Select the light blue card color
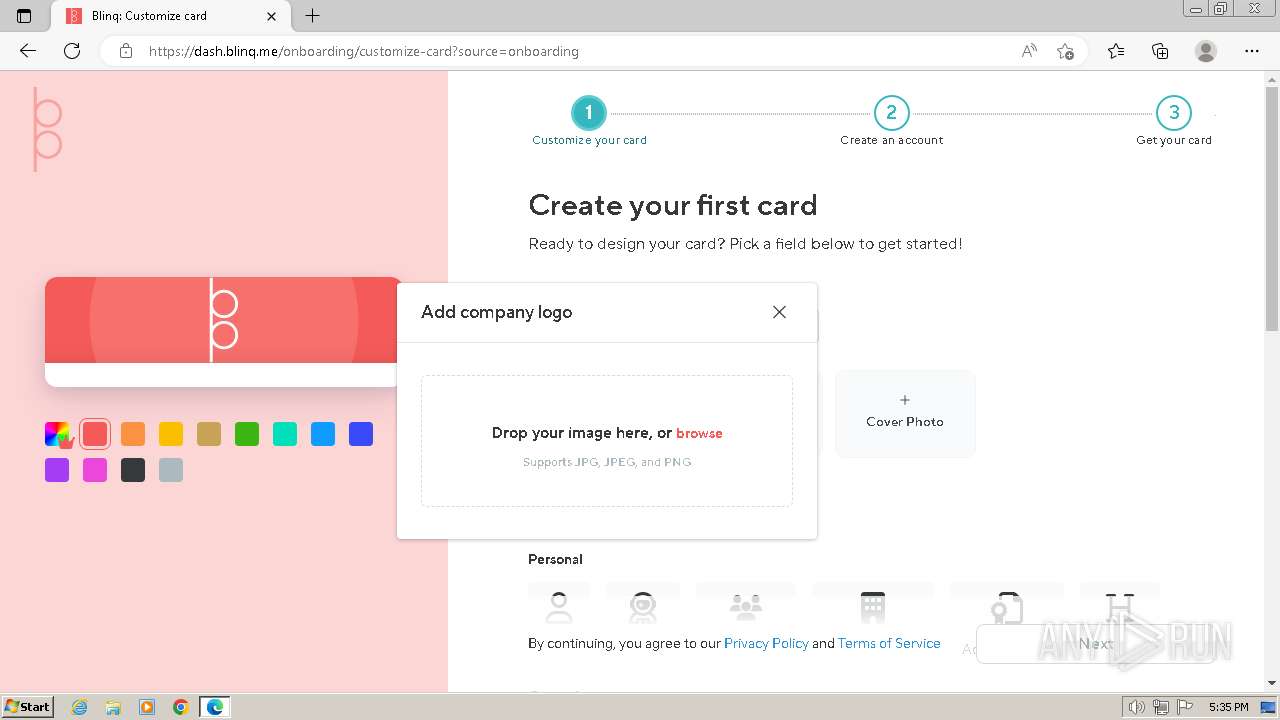Image resolution: width=1280 pixels, height=720 pixels. point(323,434)
